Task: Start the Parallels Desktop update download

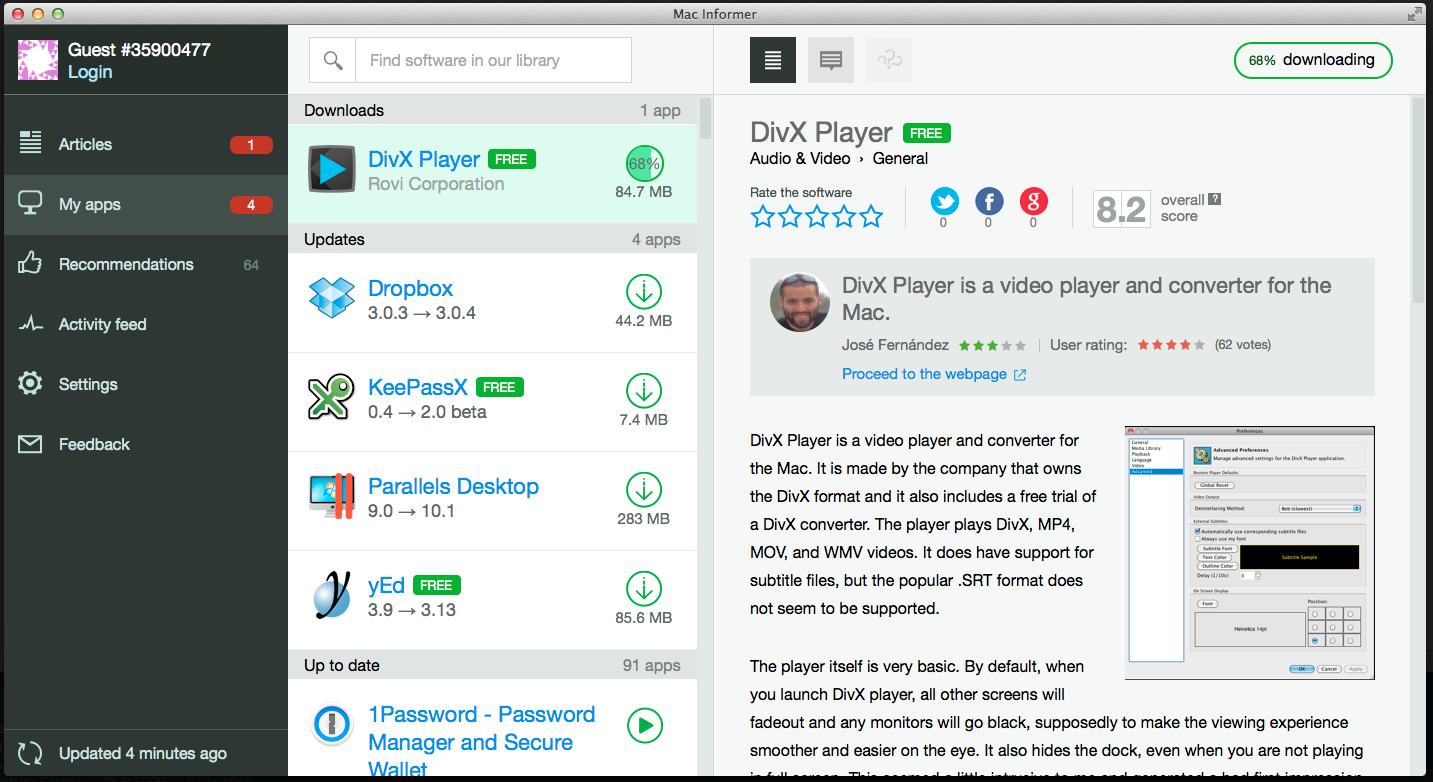Action: (644, 490)
